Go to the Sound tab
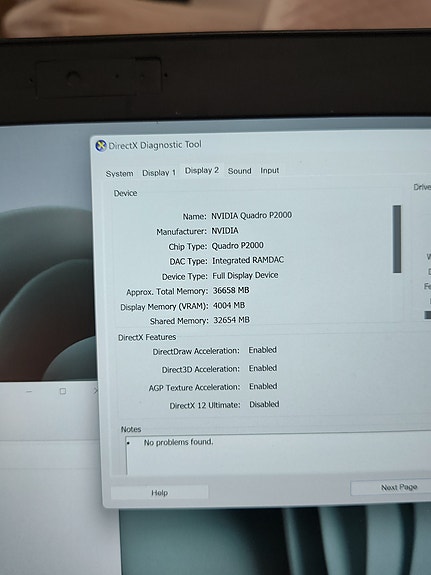This screenshot has height=575, width=431. pos(240,171)
